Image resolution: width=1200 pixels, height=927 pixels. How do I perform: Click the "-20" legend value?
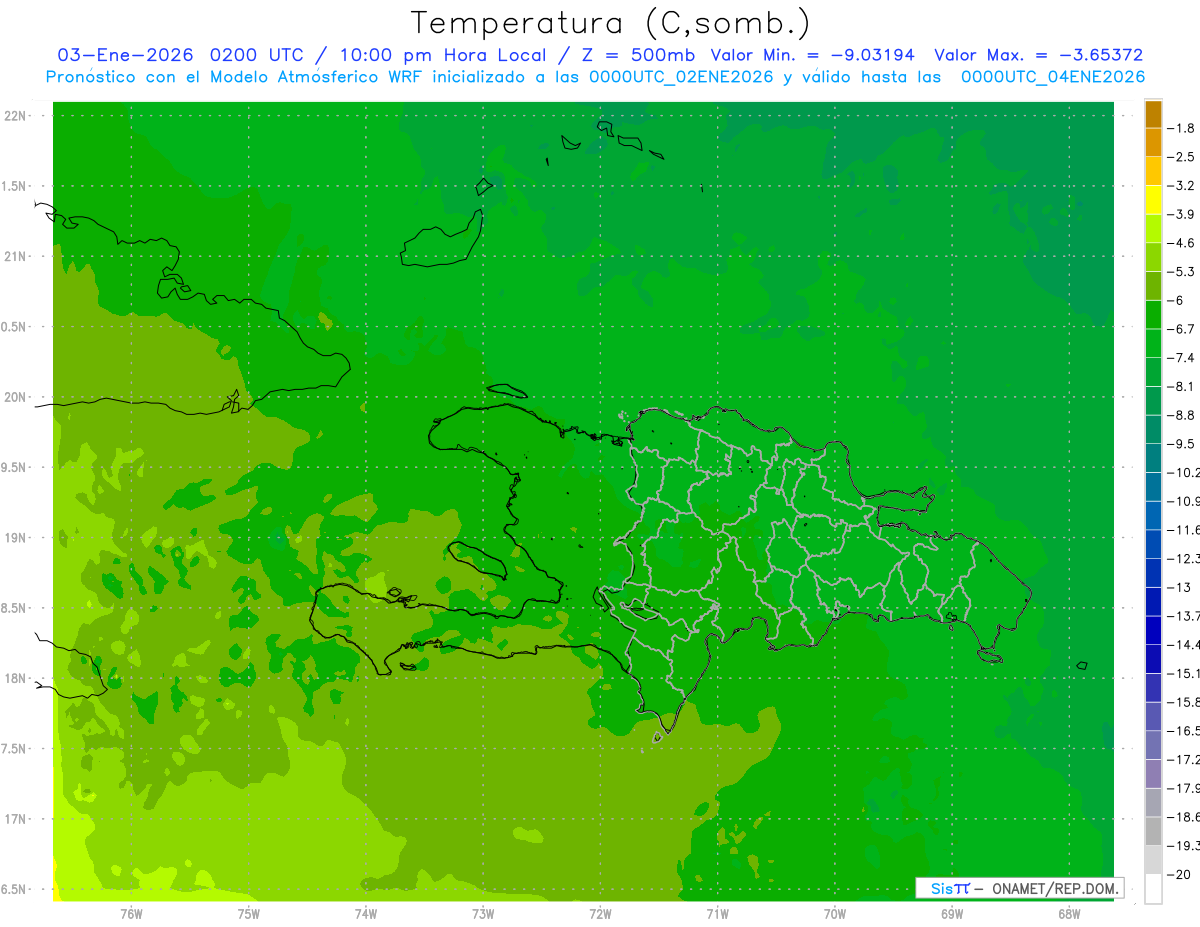pos(1180,874)
